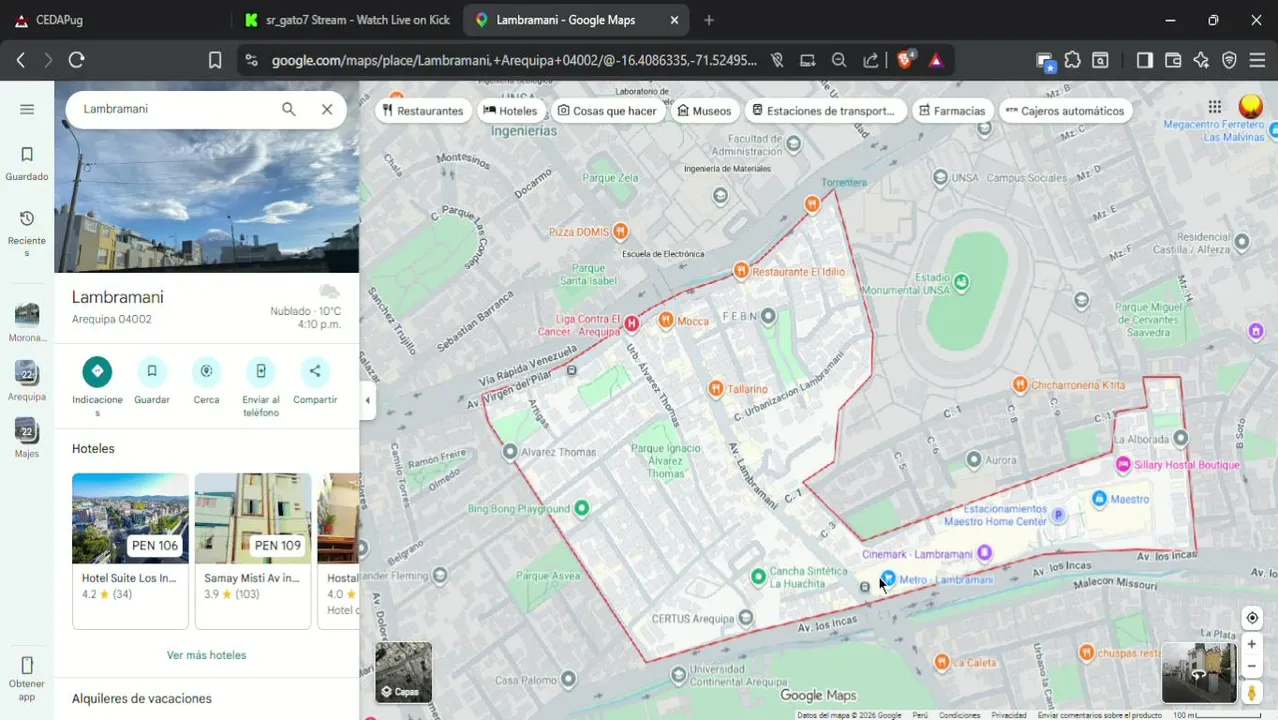
Task: Click the Obtener app phone icon
Action: click(27, 665)
